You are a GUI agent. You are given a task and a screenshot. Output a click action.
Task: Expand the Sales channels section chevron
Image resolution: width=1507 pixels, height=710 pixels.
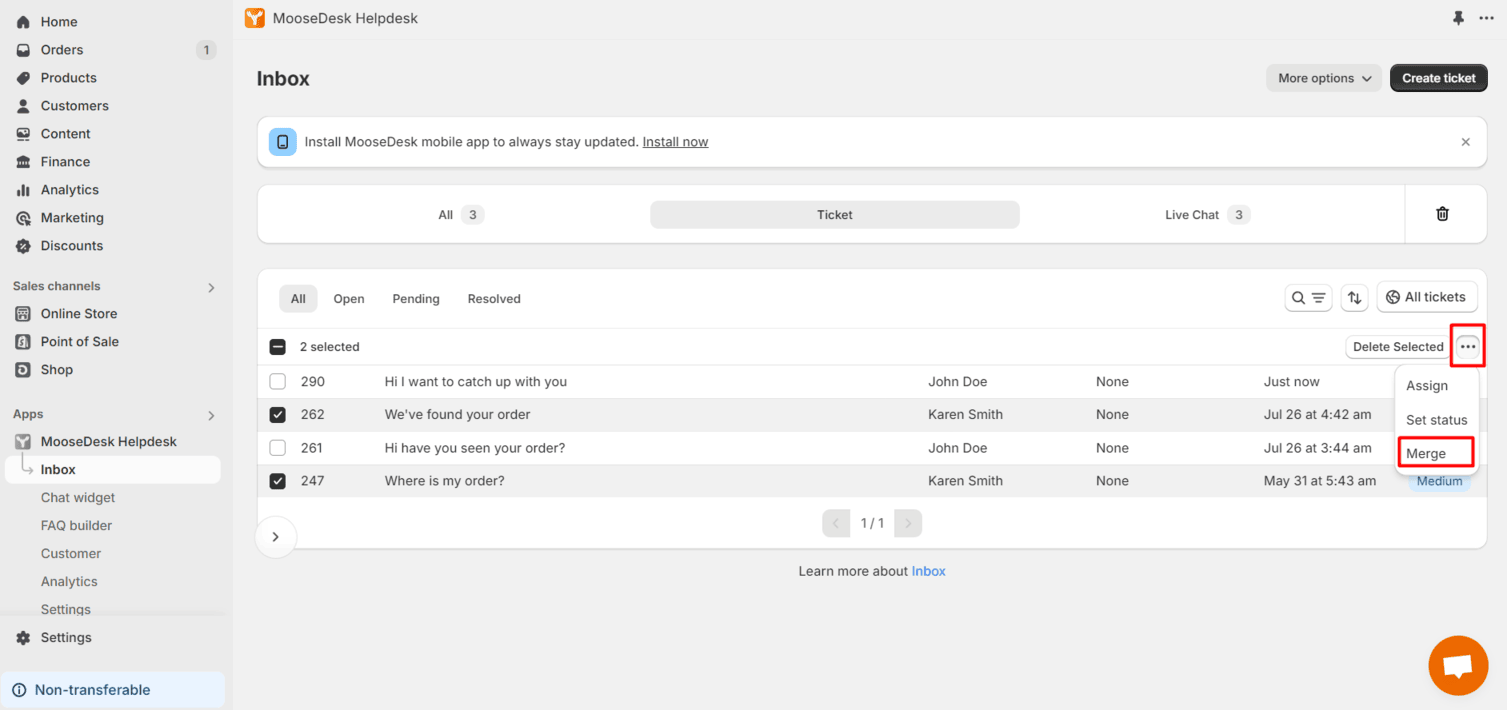(211, 288)
